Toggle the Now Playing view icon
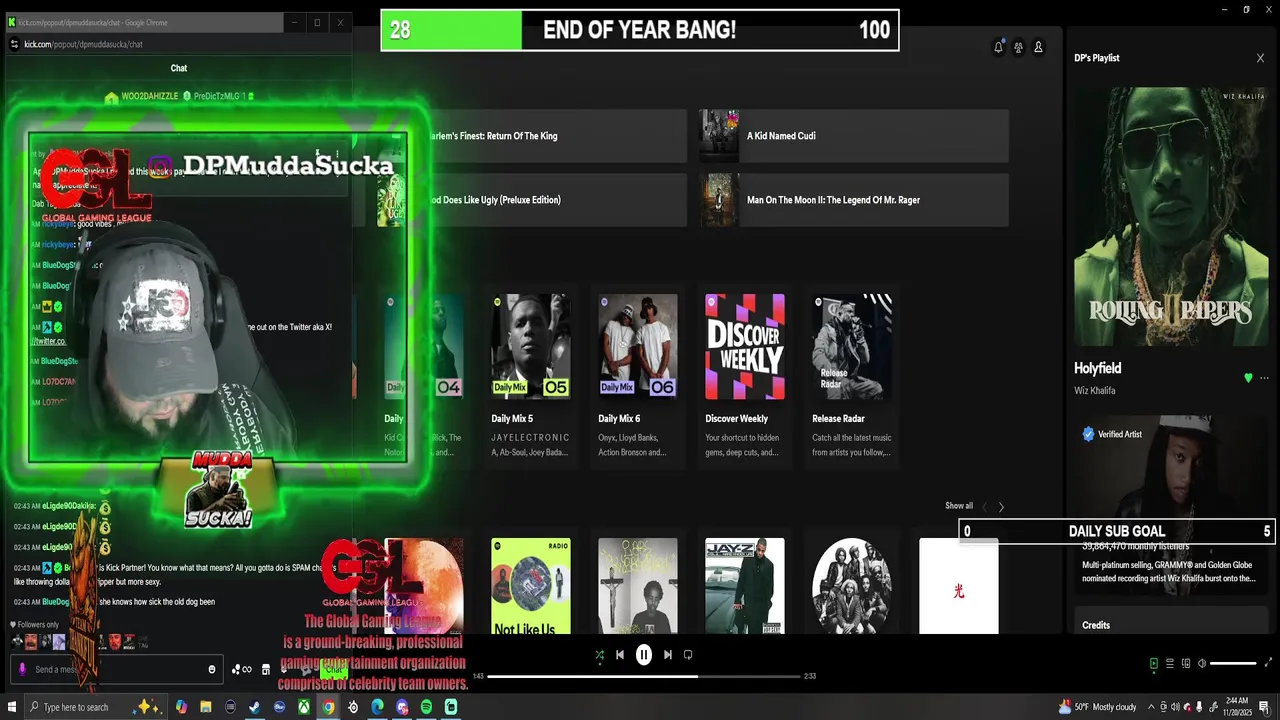The image size is (1280, 720). point(1153,663)
